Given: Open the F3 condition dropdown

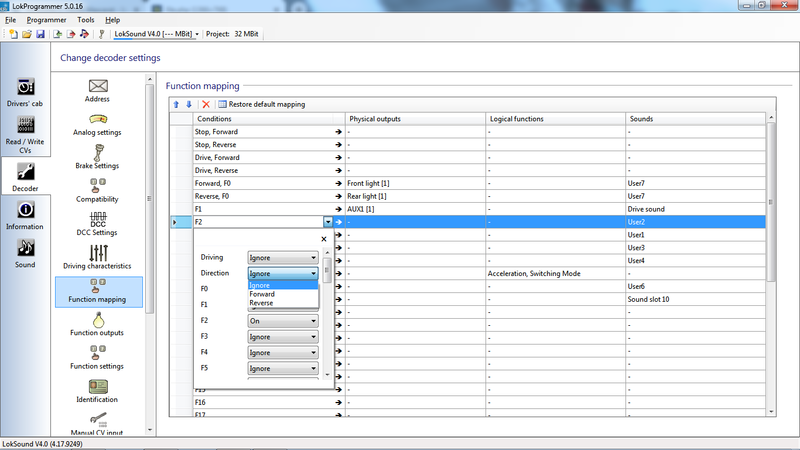Looking at the screenshot, I should pyautogui.click(x=283, y=337).
